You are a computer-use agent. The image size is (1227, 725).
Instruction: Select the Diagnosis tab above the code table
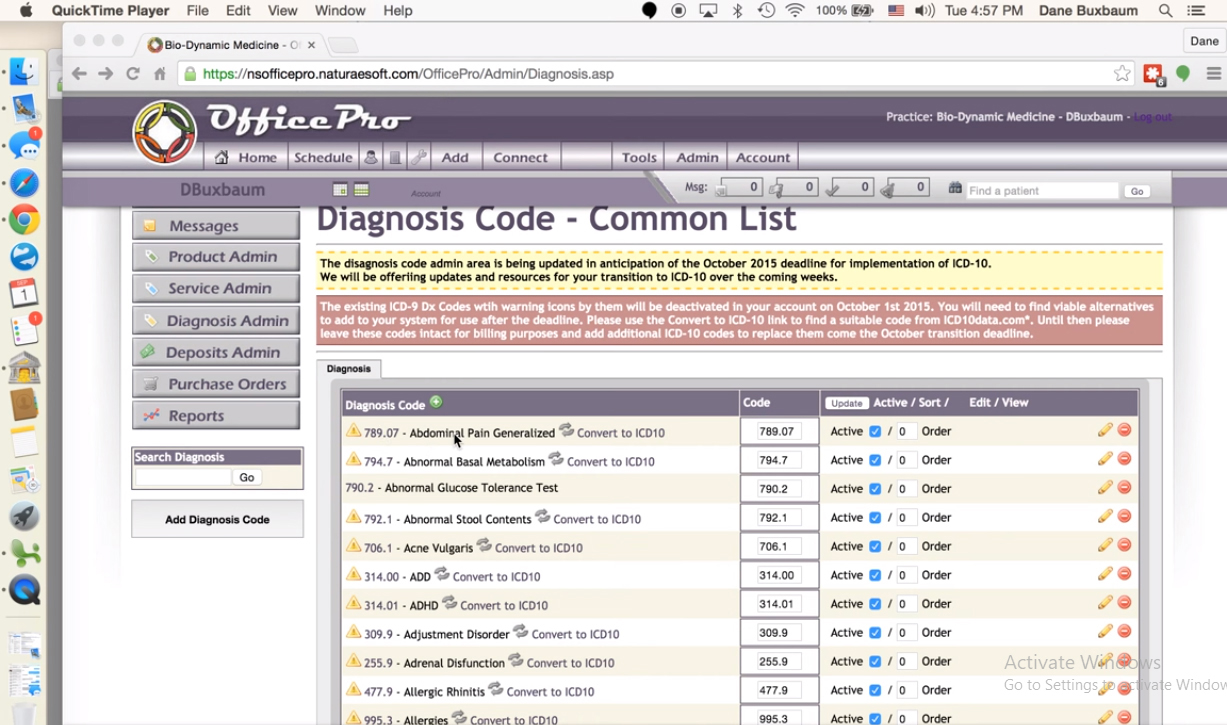click(x=348, y=369)
